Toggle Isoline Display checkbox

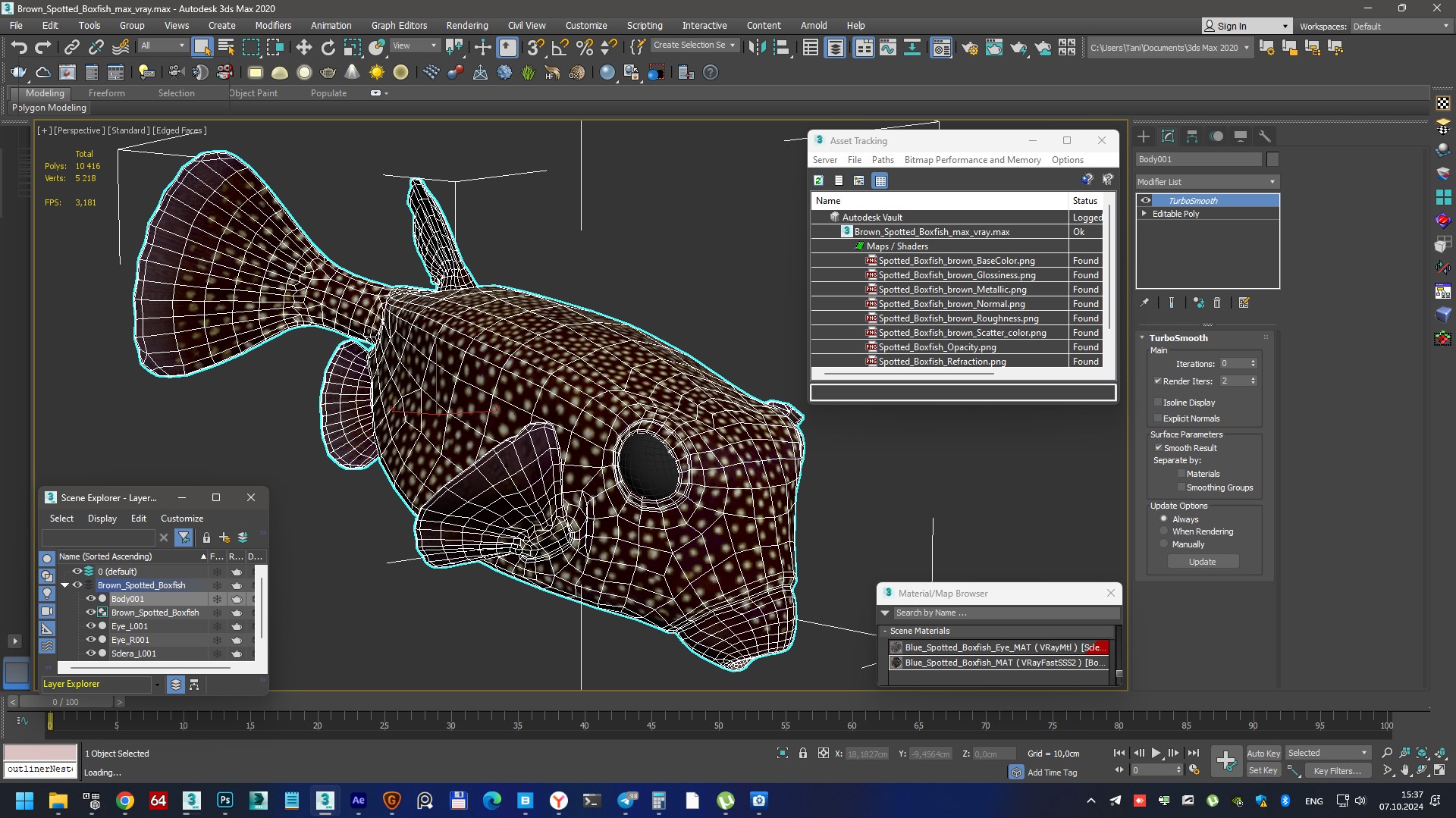1158,402
